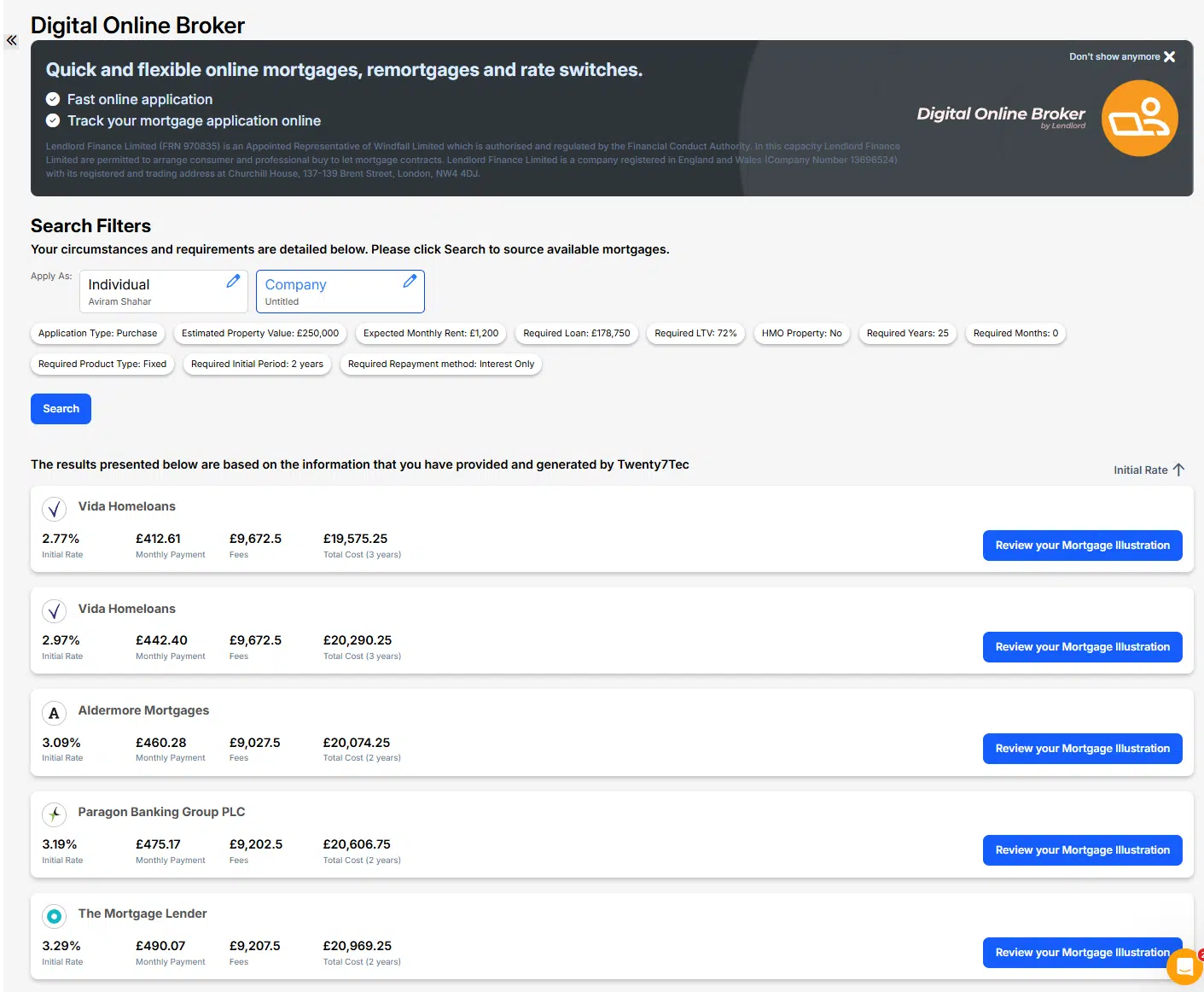This screenshot has height=992, width=1204.
Task: Click Paragon Banking Group PLC name
Action: (161, 812)
